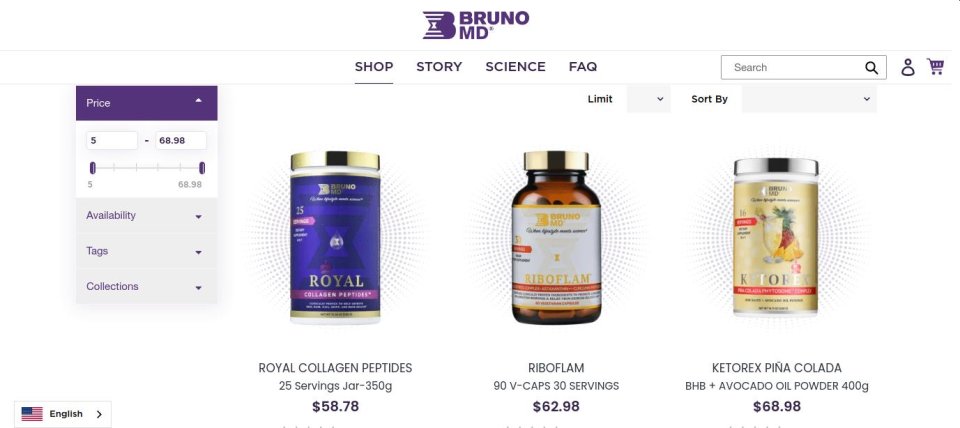Screen dimensions: 960x428
Task: Click the US flag language icon
Action: (32, 414)
